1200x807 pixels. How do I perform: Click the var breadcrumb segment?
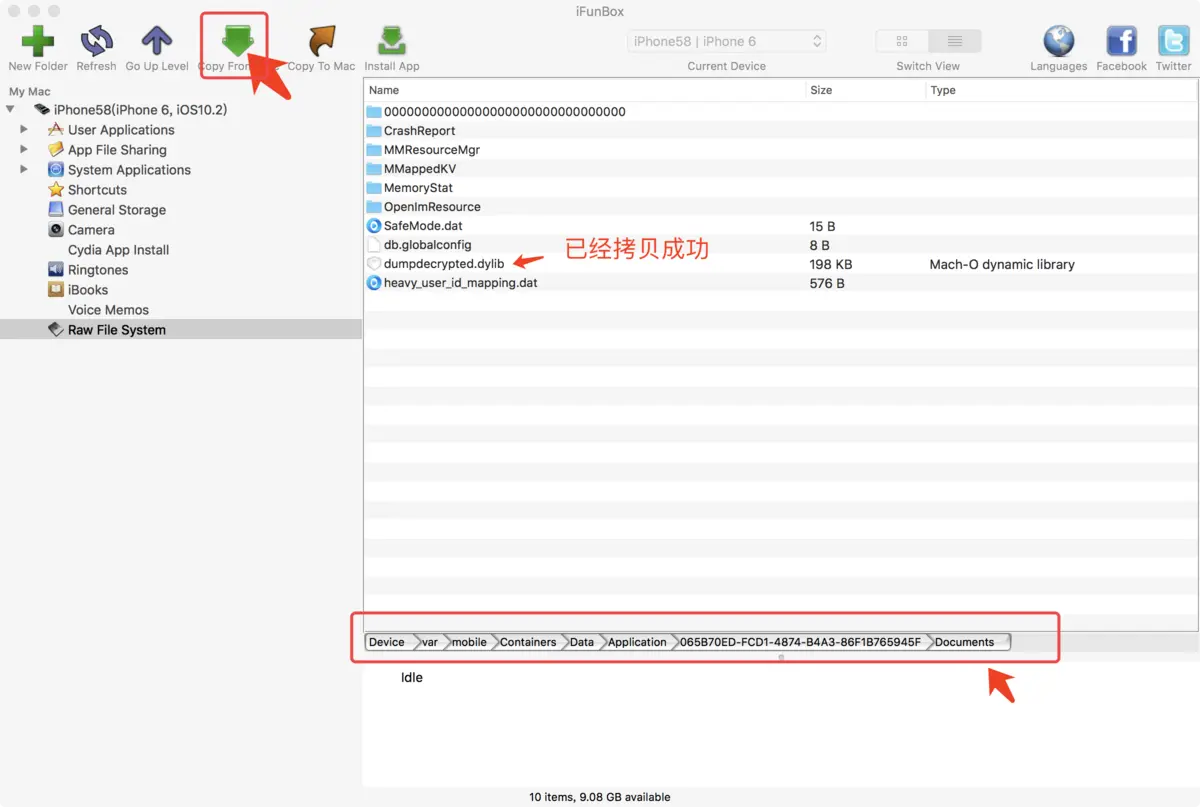point(429,642)
